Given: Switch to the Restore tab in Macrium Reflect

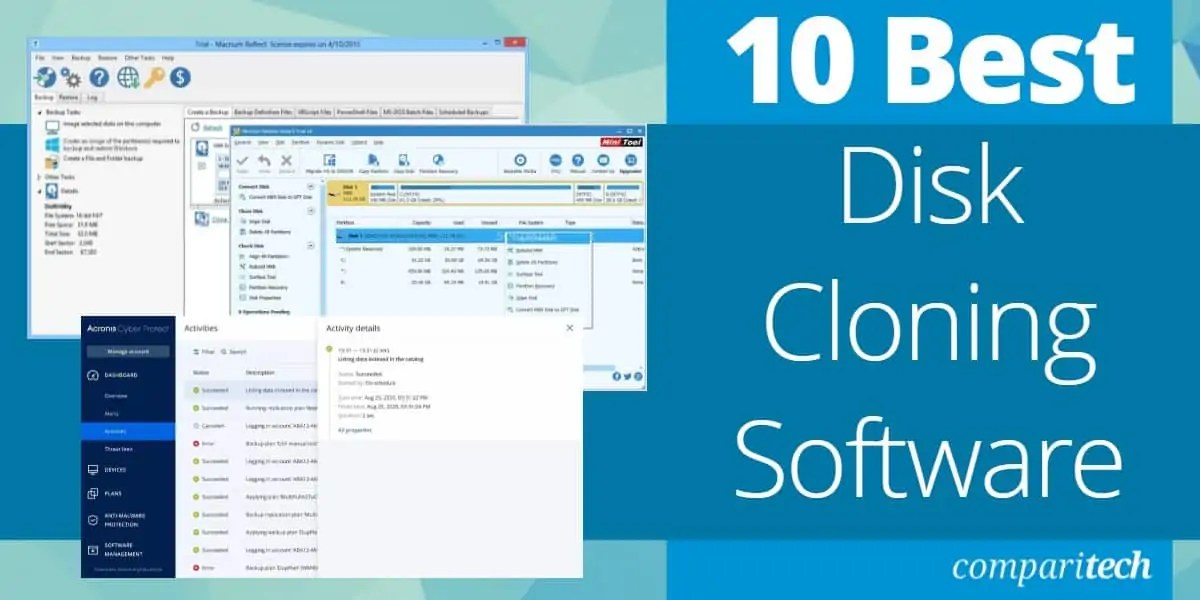Looking at the screenshot, I should pyautogui.click(x=70, y=96).
